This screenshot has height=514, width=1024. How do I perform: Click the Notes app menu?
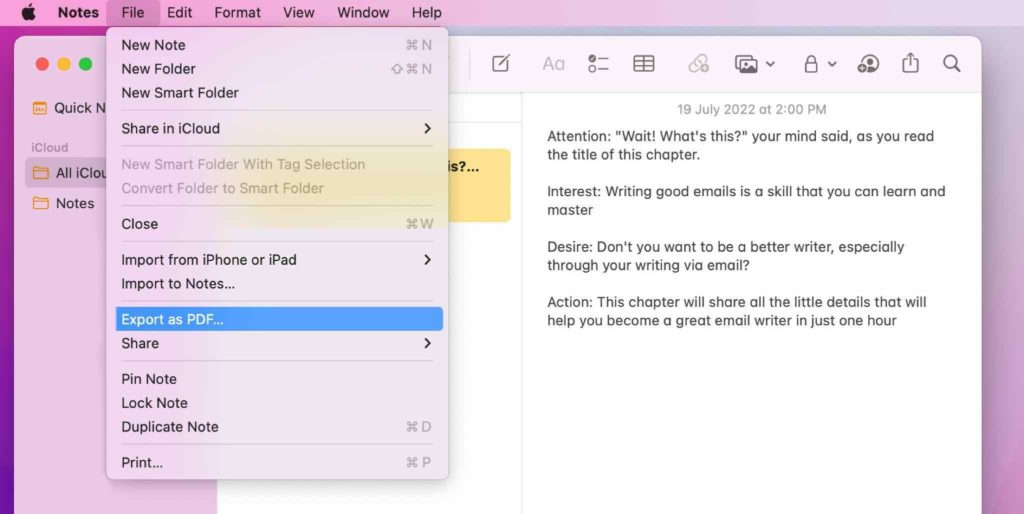point(78,12)
